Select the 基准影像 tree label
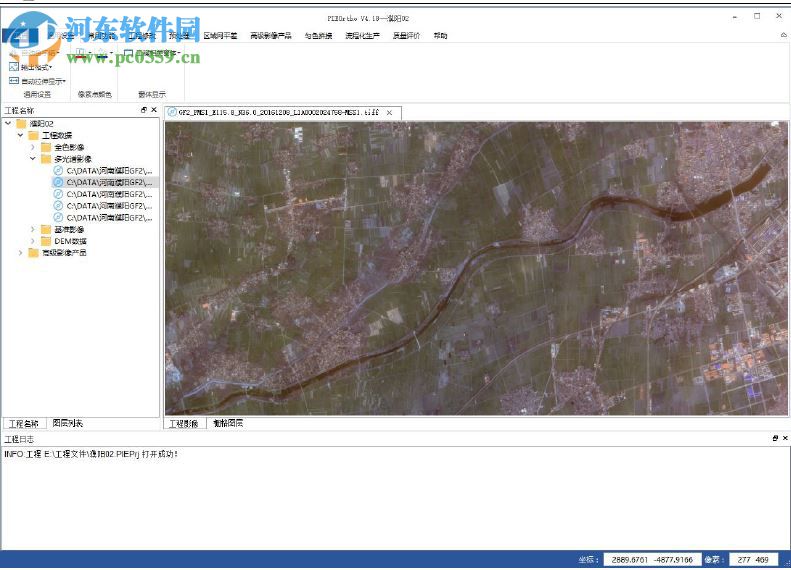The image size is (791, 570). point(70,230)
